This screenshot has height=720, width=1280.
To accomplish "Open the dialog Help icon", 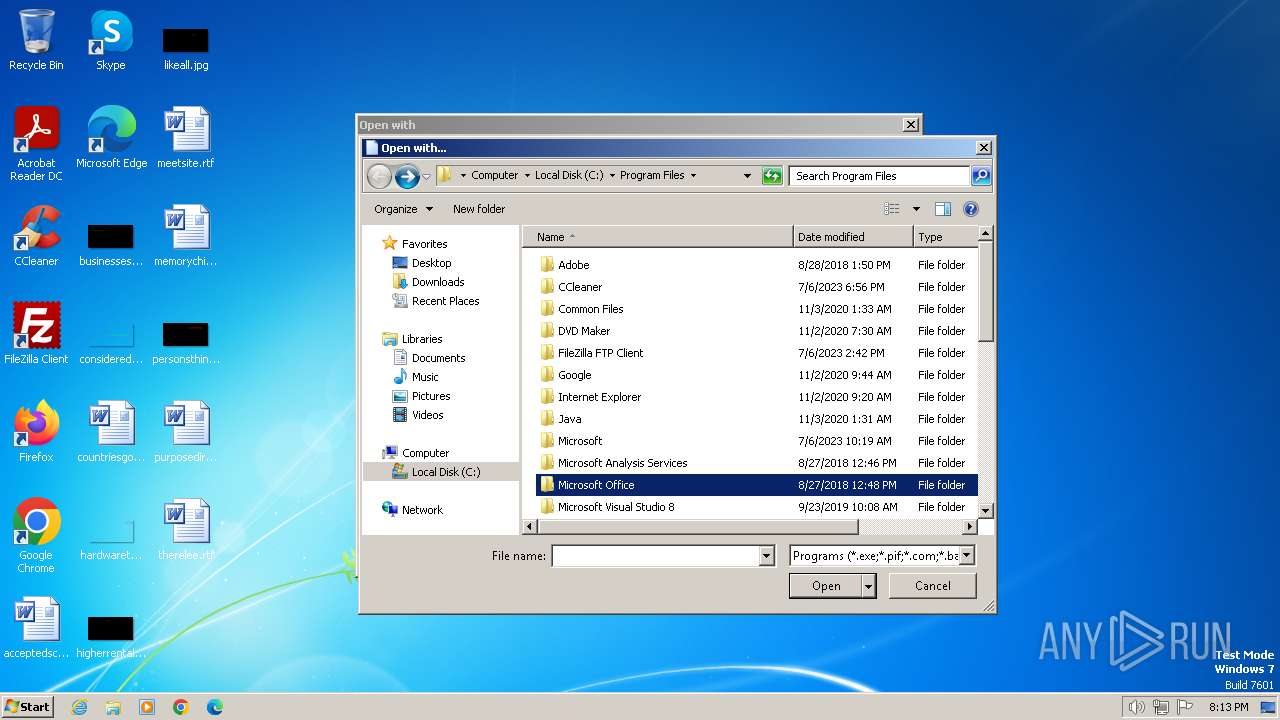I will 970,209.
